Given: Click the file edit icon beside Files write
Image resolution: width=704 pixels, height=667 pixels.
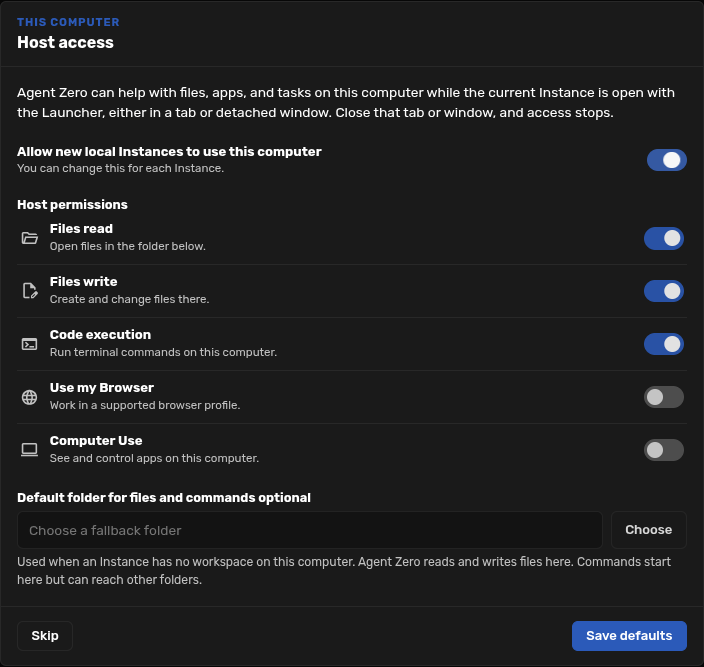Looking at the screenshot, I should (x=30, y=291).
